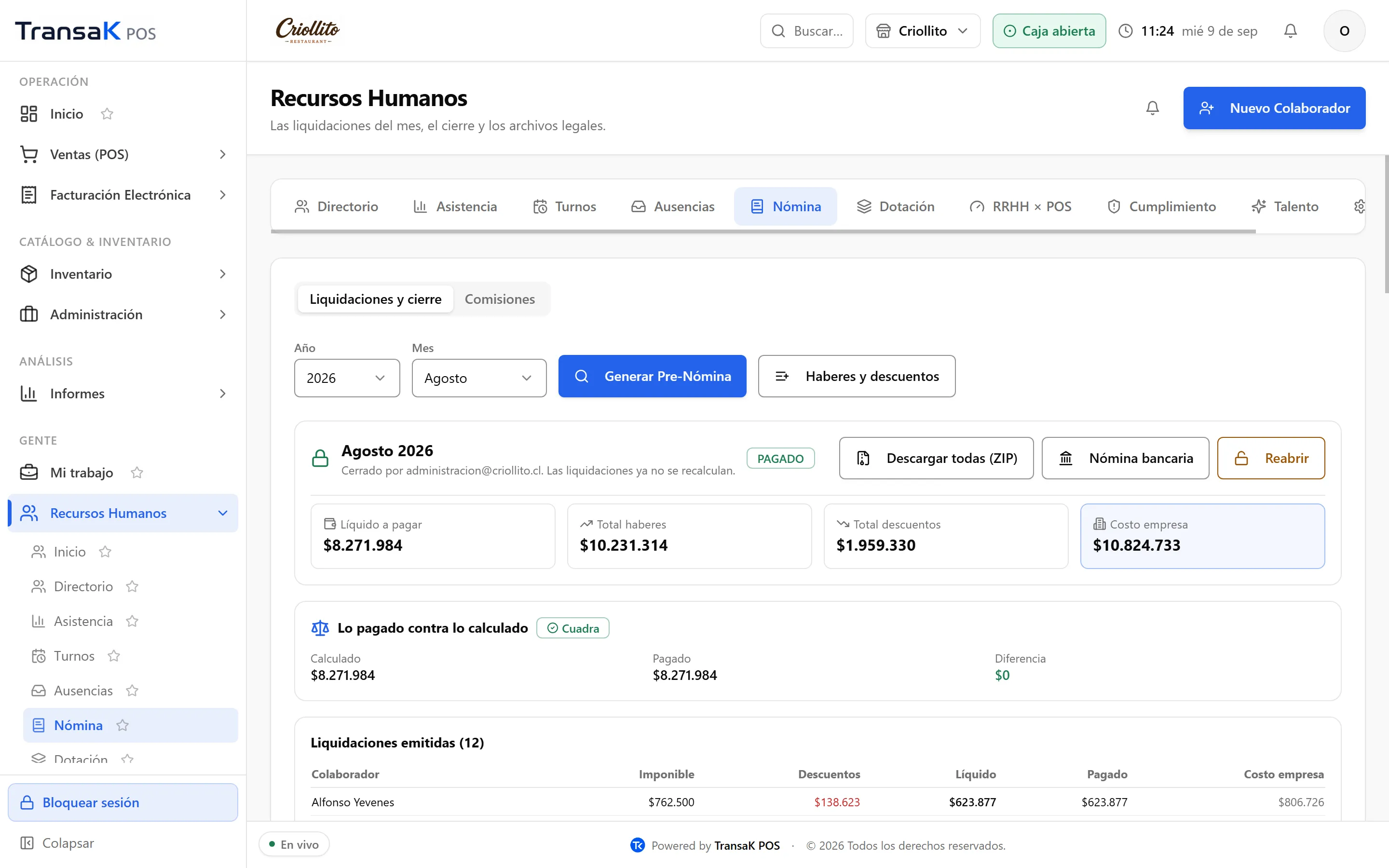This screenshot has width=1389, height=868.
Task: Open the Cumplimiento tab
Action: pos(1161,207)
